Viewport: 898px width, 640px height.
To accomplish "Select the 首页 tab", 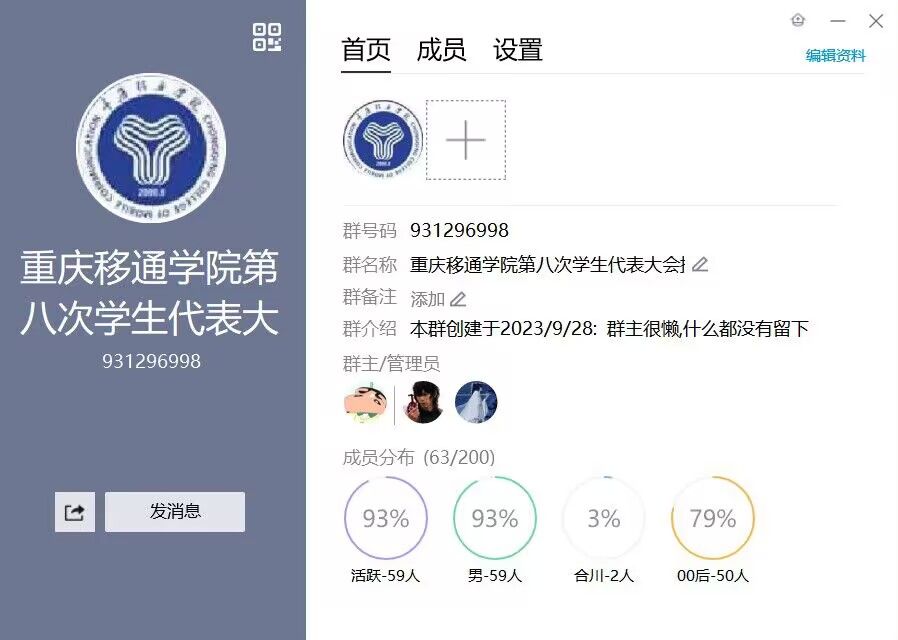I will (366, 50).
